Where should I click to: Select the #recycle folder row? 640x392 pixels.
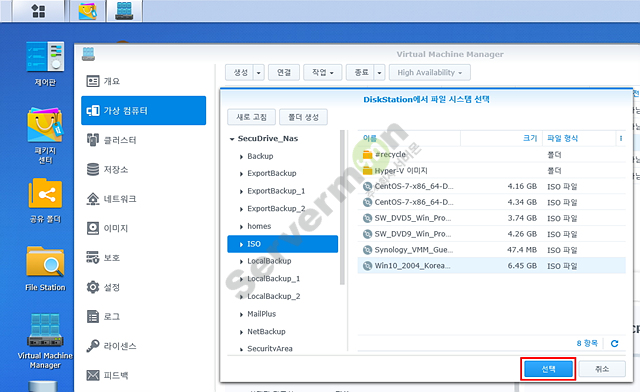pos(491,155)
